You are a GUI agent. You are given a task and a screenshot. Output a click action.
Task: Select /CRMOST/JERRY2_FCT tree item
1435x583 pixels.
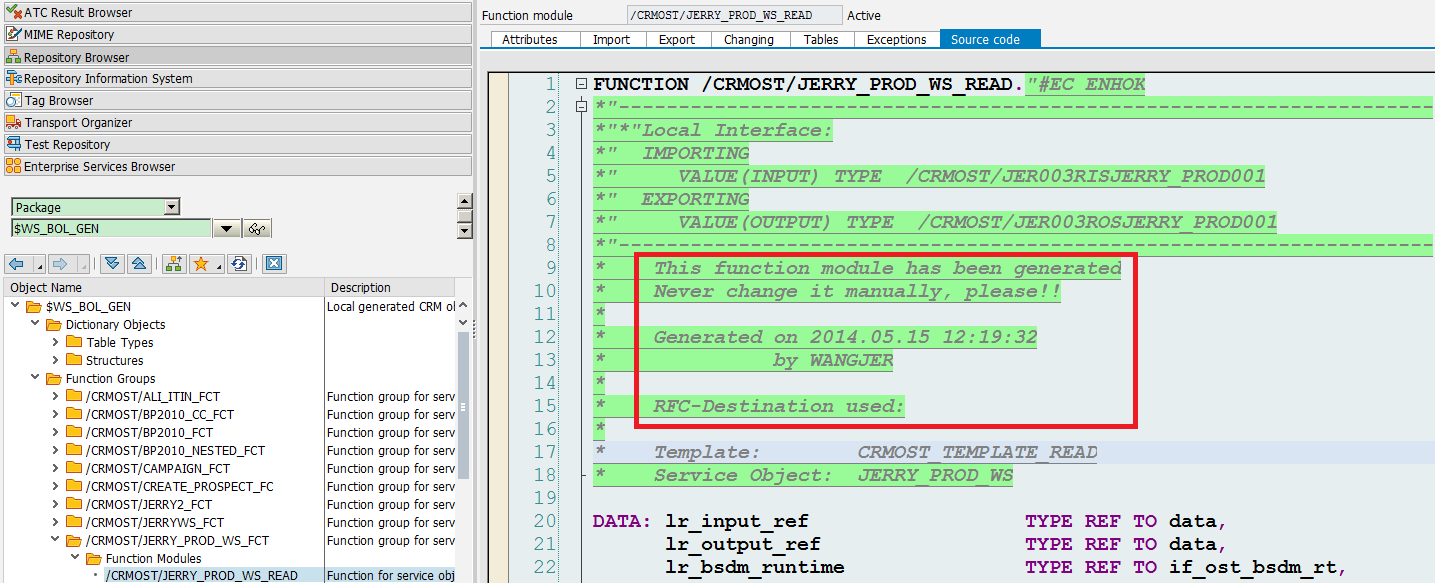pos(148,504)
